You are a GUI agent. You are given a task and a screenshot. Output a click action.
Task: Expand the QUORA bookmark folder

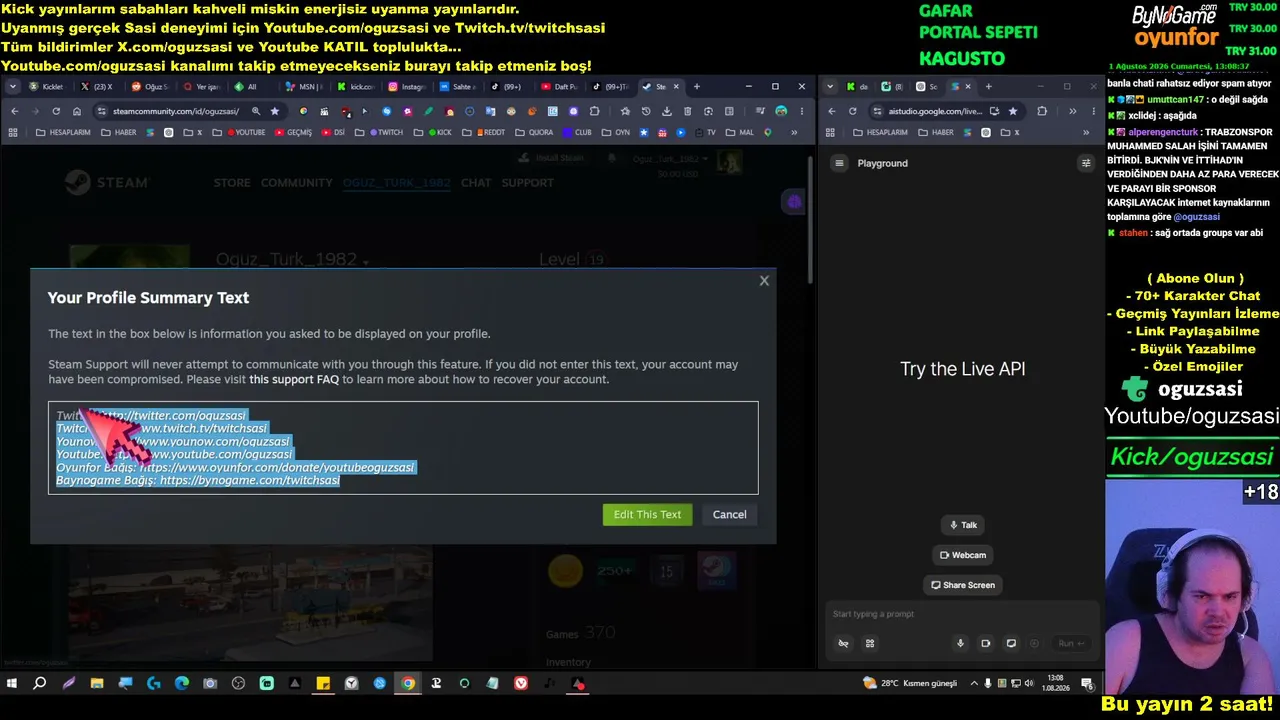click(533, 132)
